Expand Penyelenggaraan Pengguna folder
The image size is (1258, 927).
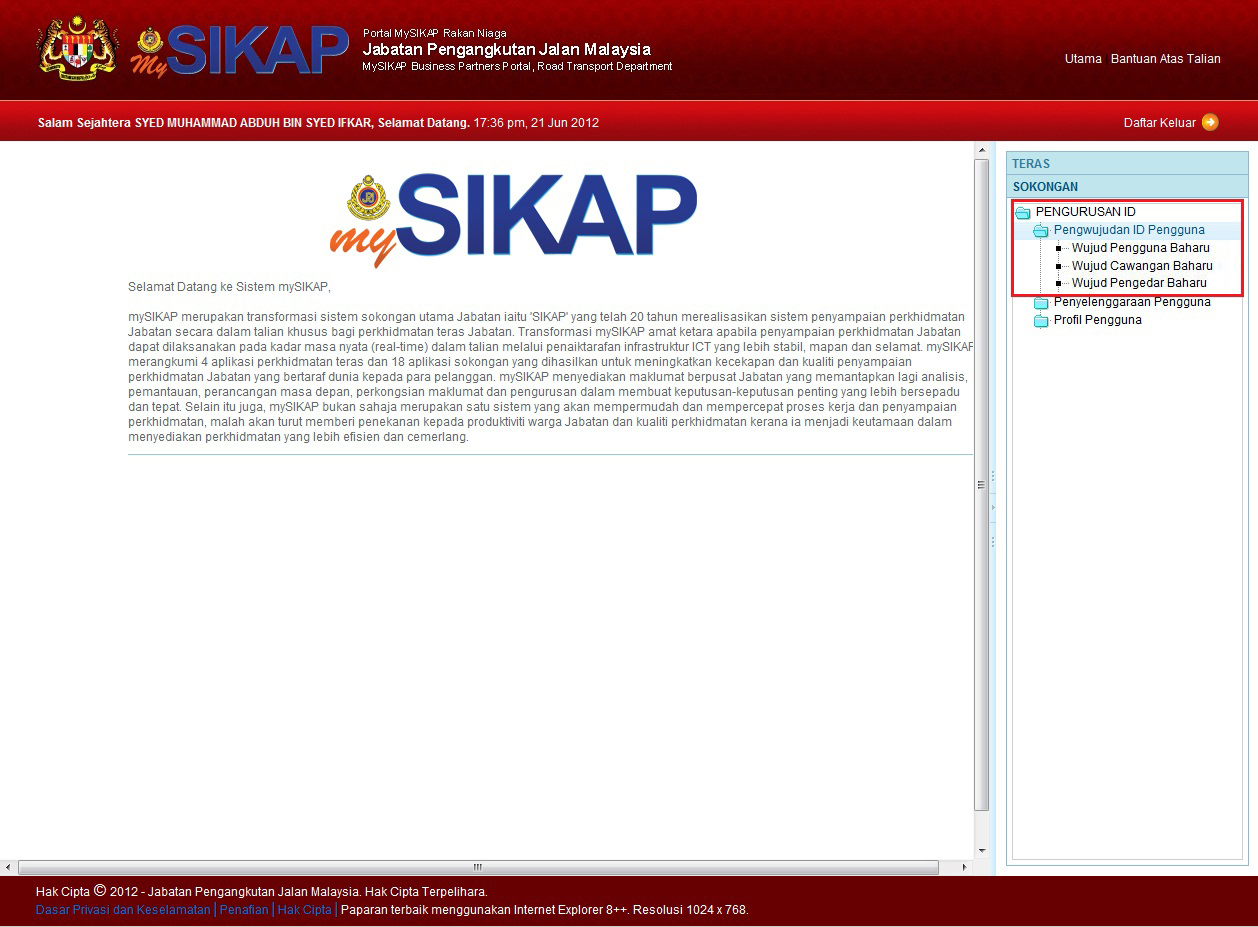point(1132,302)
